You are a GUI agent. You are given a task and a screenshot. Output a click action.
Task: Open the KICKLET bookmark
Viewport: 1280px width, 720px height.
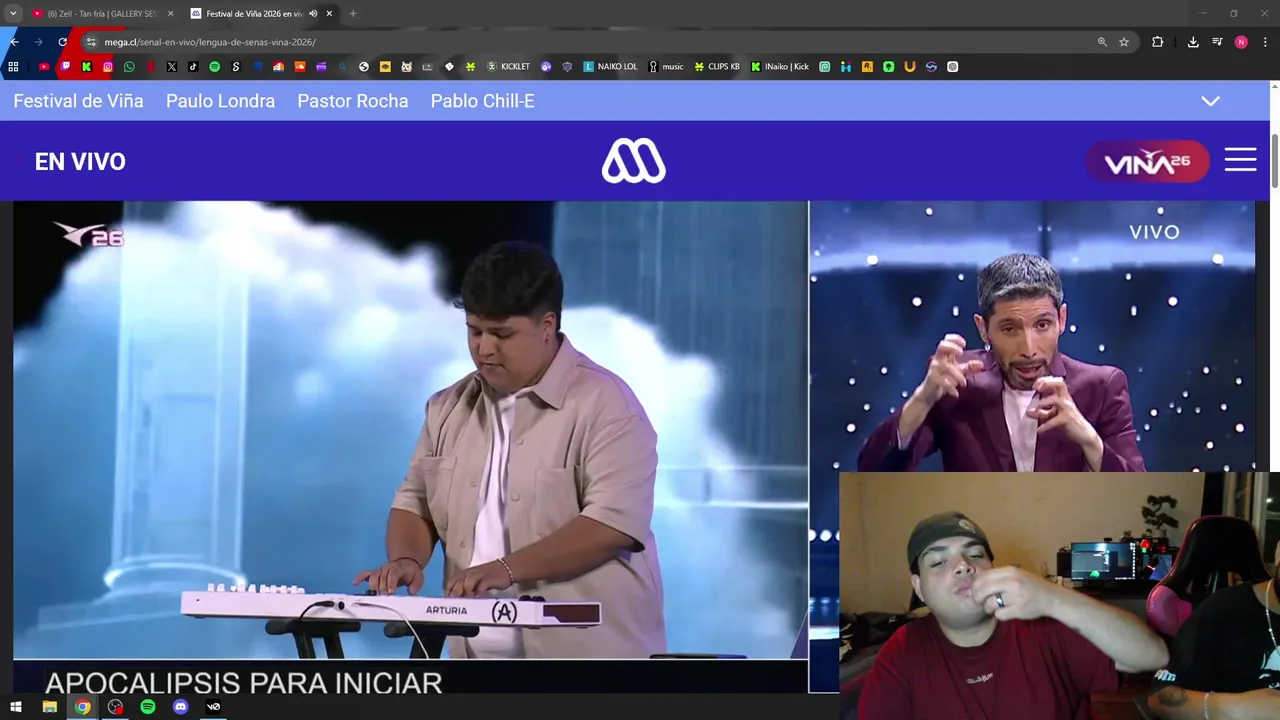coord(508,67)
